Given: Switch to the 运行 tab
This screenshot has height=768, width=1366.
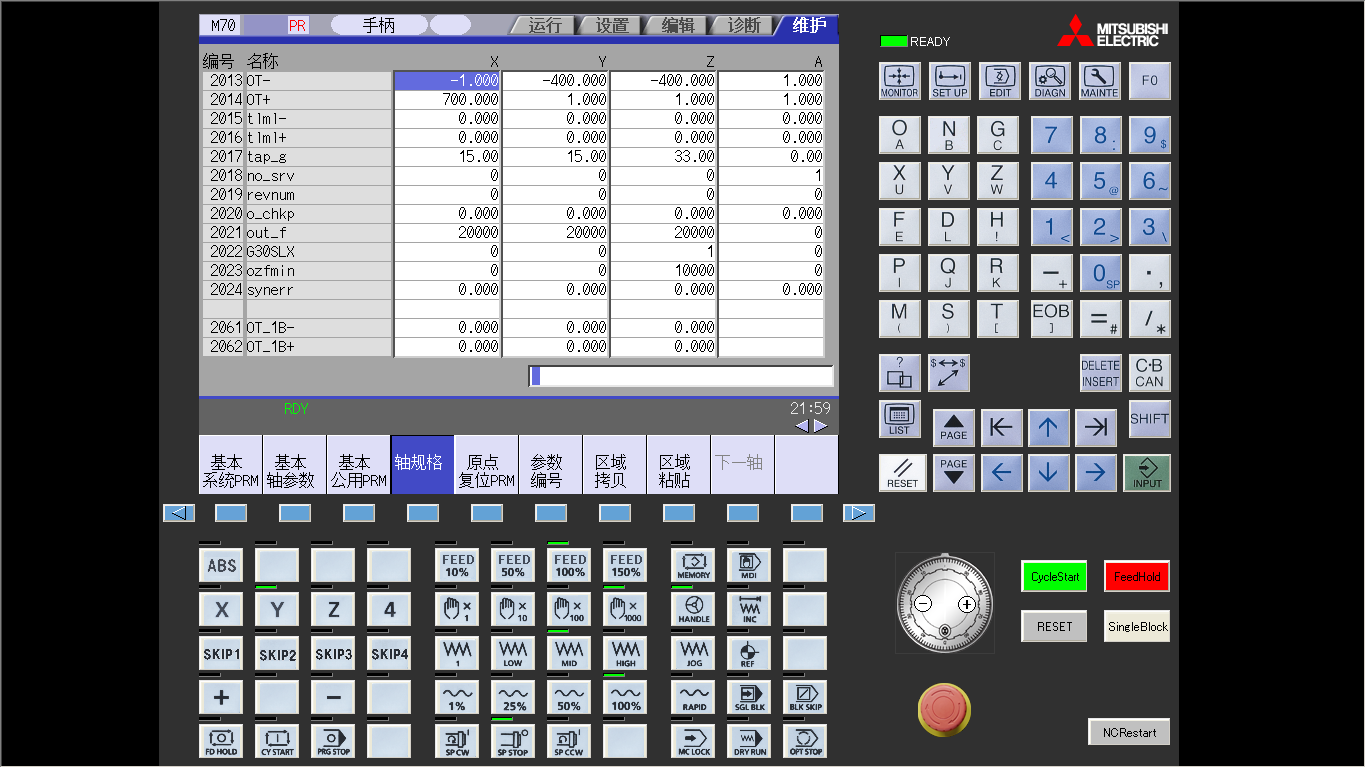Looking at the screenshot, I should click(x=545, y=25).
